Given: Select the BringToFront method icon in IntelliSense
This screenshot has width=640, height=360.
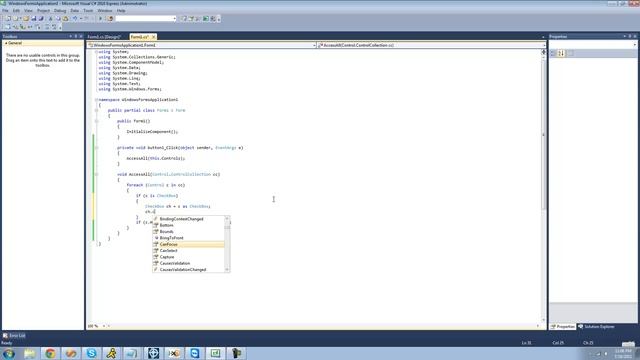Looking at the screenshot, I should click(156, 238).
